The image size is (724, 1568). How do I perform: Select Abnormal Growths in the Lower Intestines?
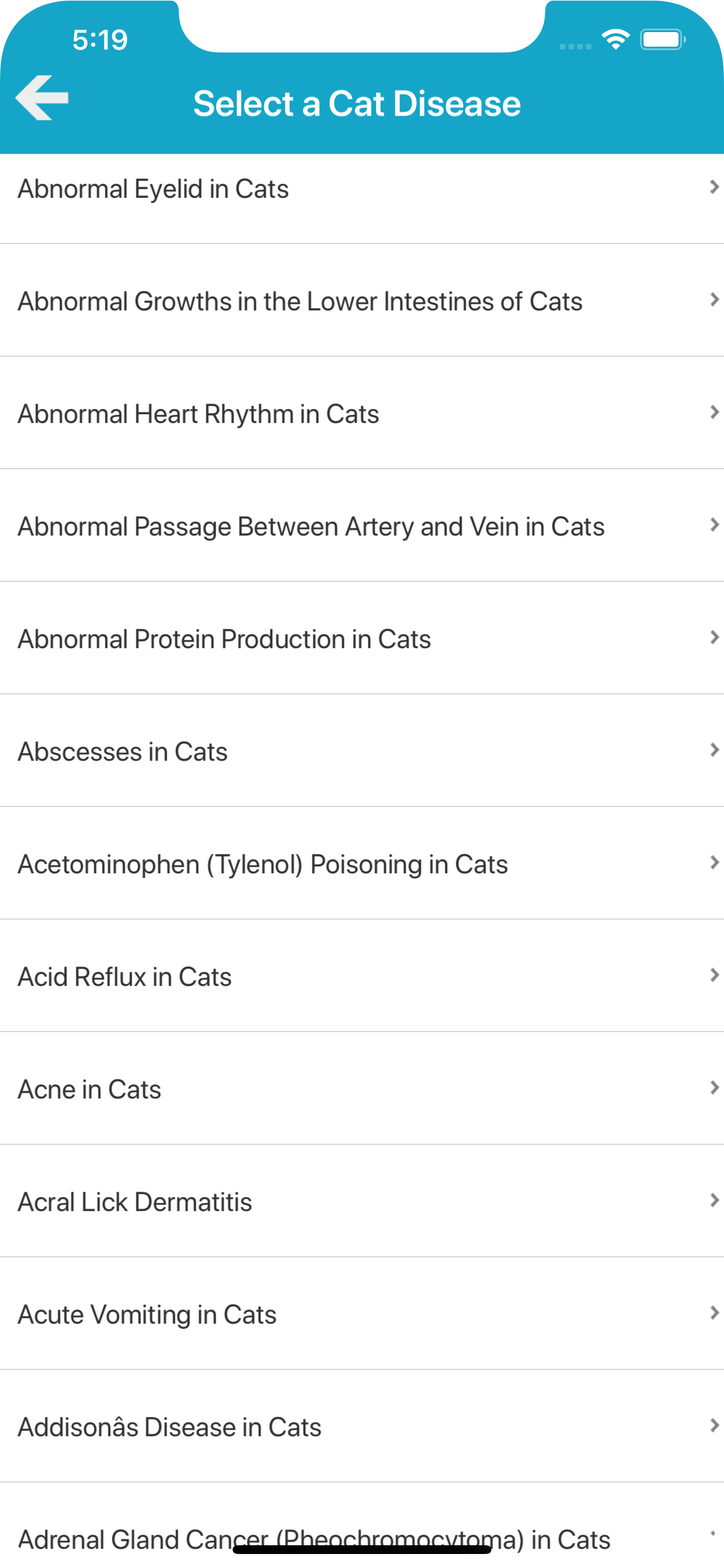pos(300,302)
